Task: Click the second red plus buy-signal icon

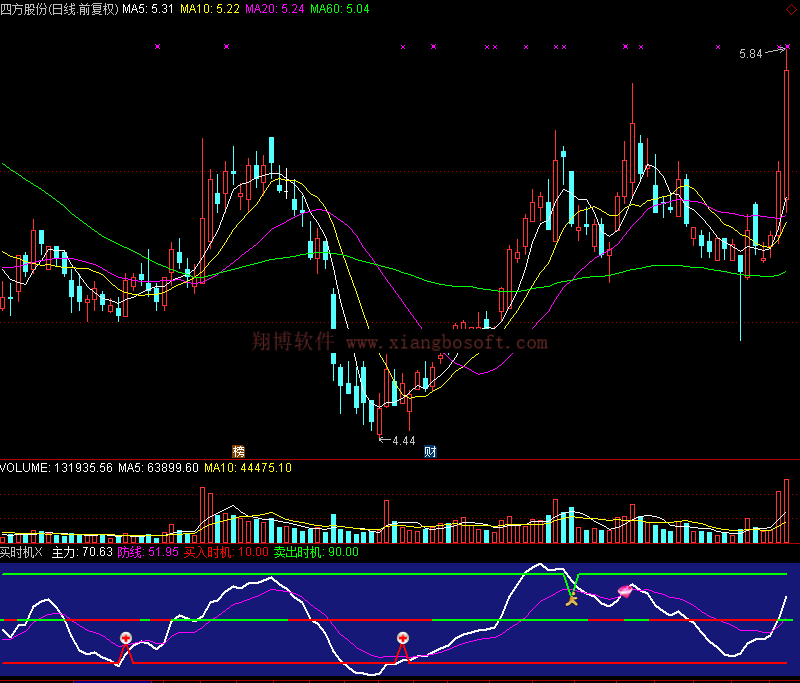Action: click(402, 637)
